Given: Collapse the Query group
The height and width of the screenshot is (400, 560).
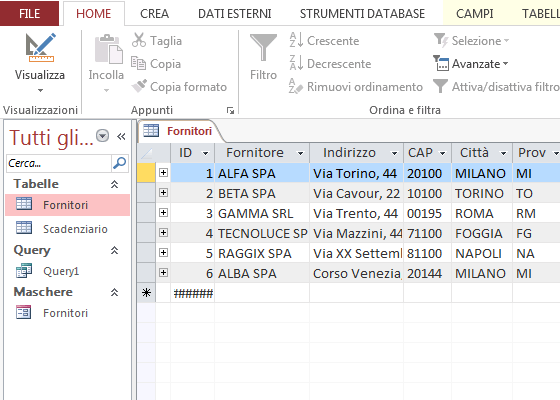Looking at the screenshot, I should [114, 250].
